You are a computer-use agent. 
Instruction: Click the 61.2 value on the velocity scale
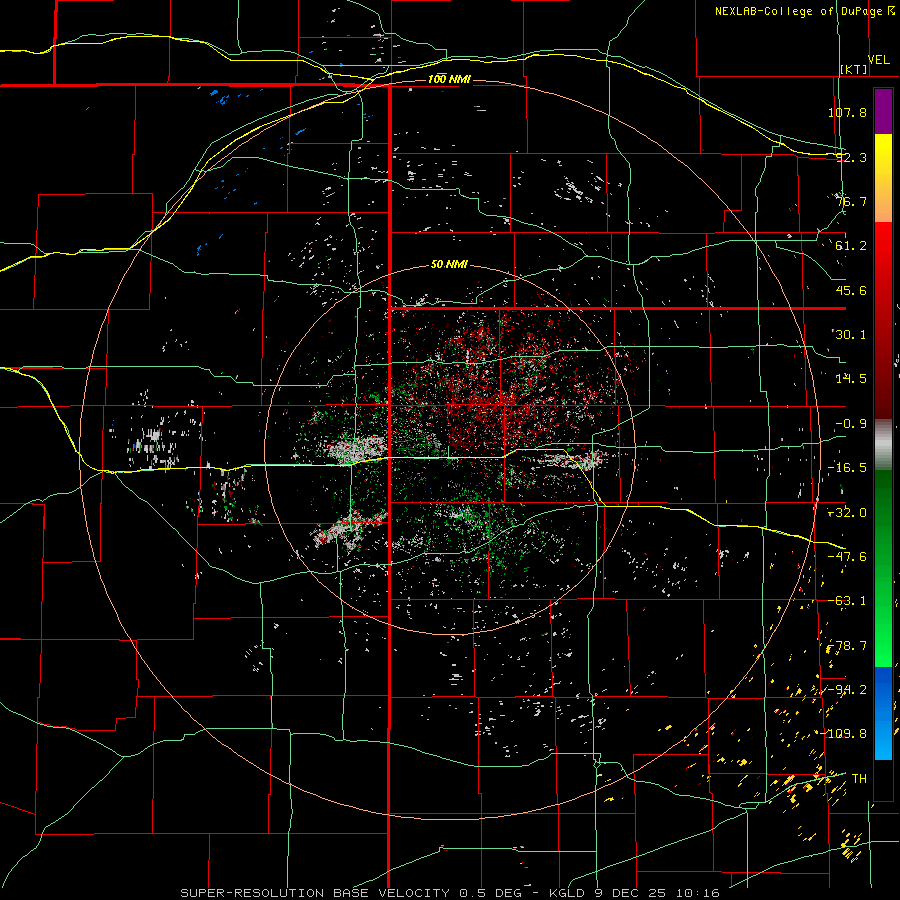[x=851, y=246]
